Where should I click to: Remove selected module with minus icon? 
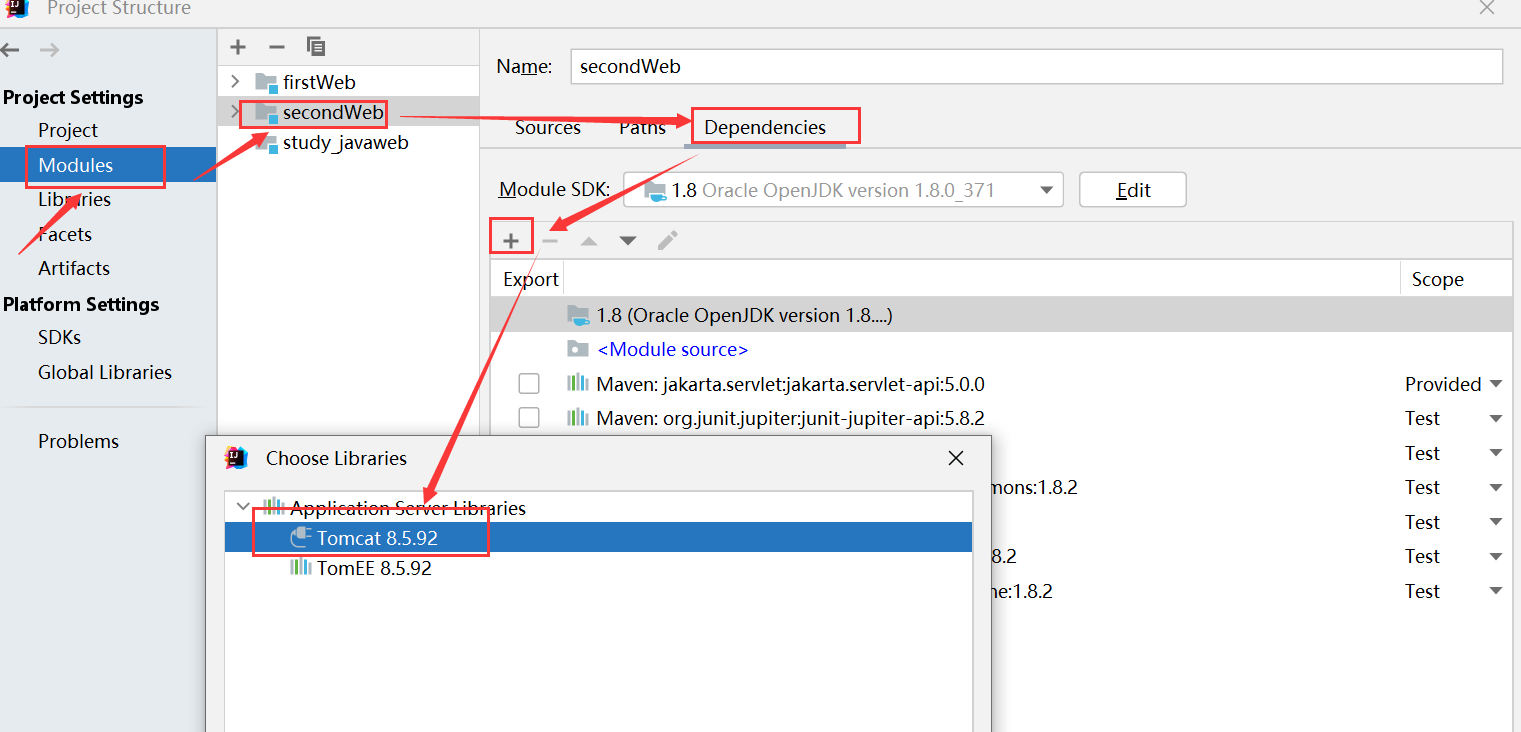coord(277,46)
